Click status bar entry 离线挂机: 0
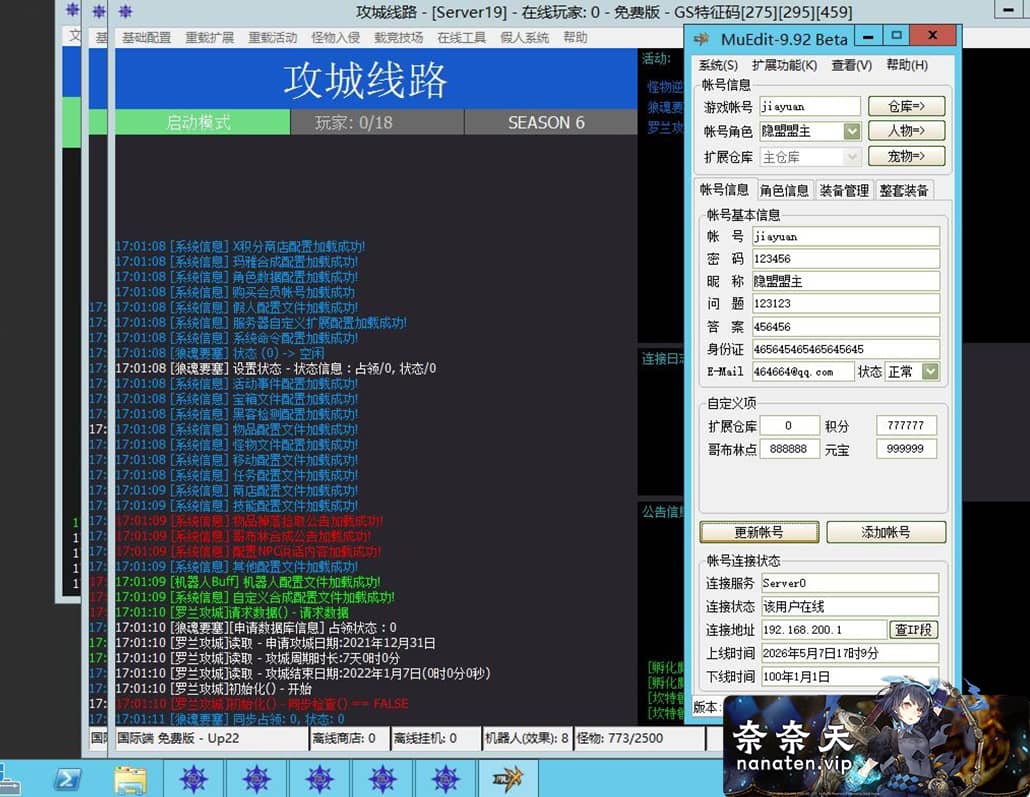The image size is (1030, 797). [435, 739]
